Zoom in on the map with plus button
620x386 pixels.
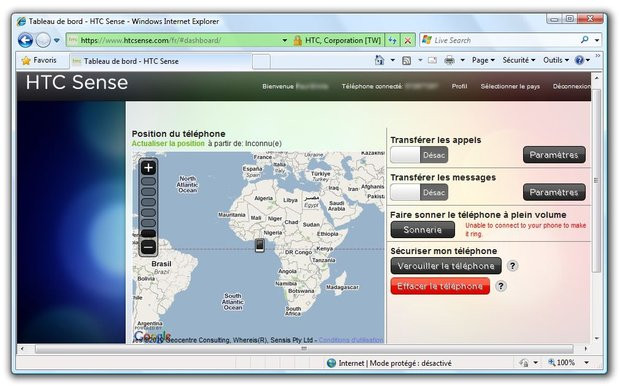[148, 168]
